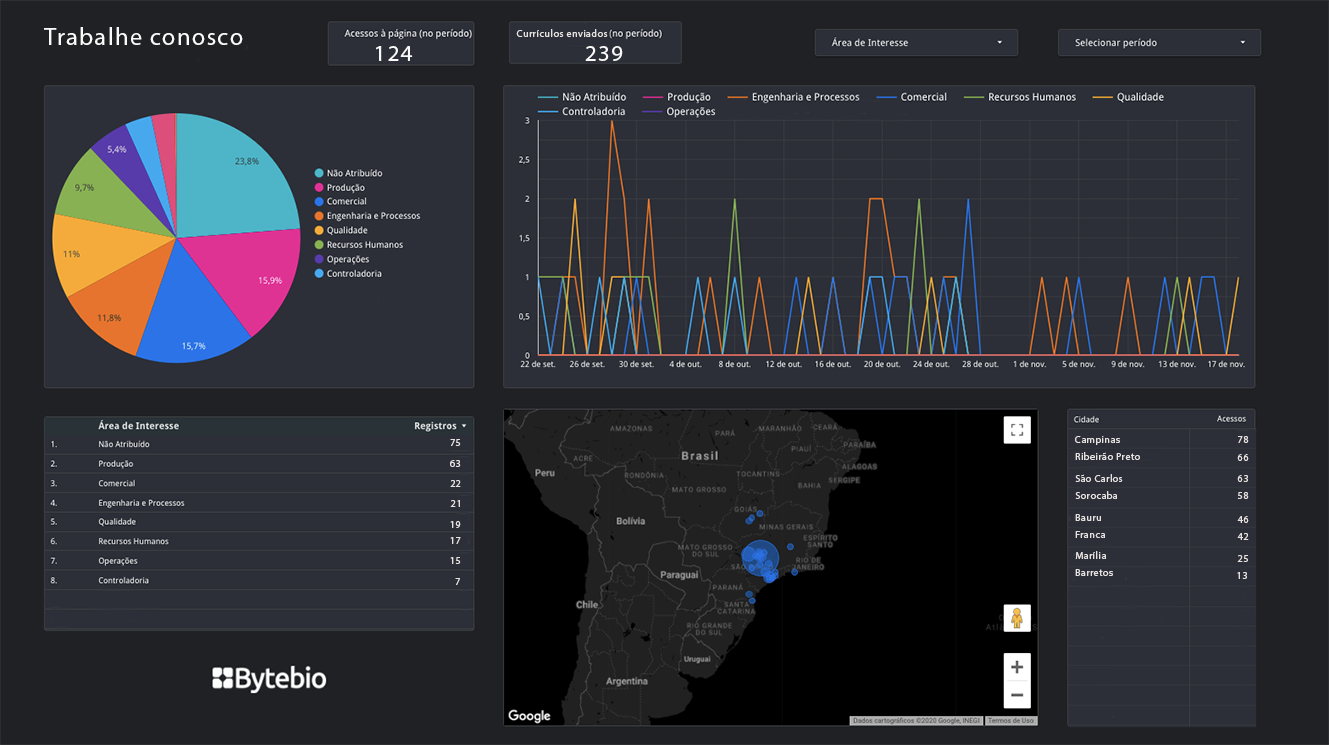Image resolution: width=1329 pixels, height=745 pixels.
Task: Open the Registros sort dropdown in the table
Action: [438, 425]
